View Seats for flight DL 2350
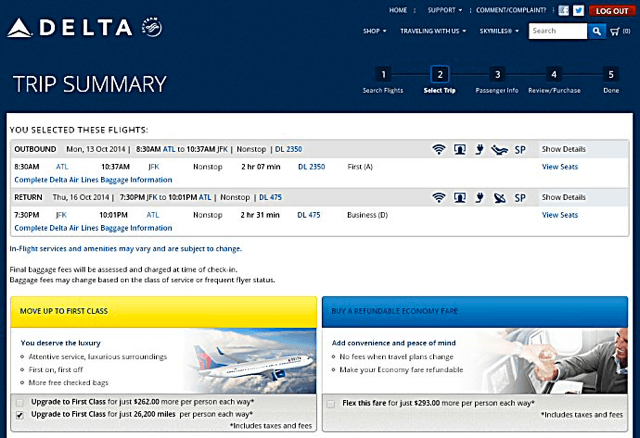640x438 pixels. click(x=560, y=167)
